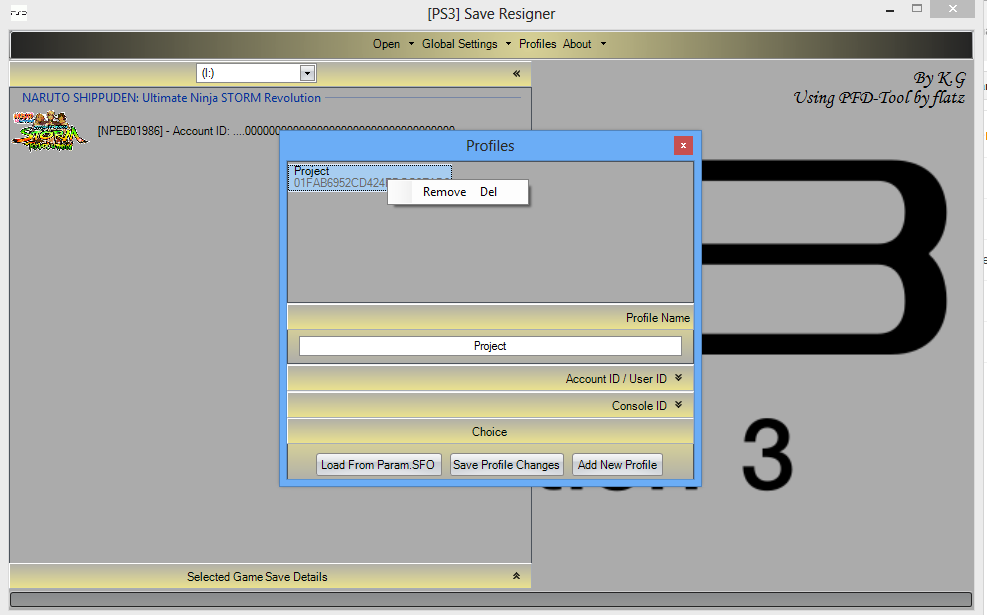Click the PS3 app icon in title bar
This screenshot has height=615, width=987.
19,13
